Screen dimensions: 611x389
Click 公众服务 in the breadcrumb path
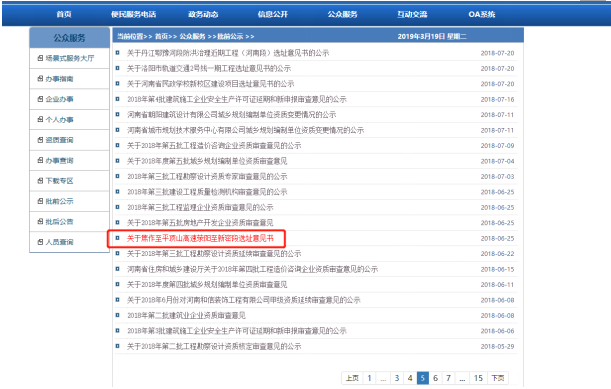point(192,36)
